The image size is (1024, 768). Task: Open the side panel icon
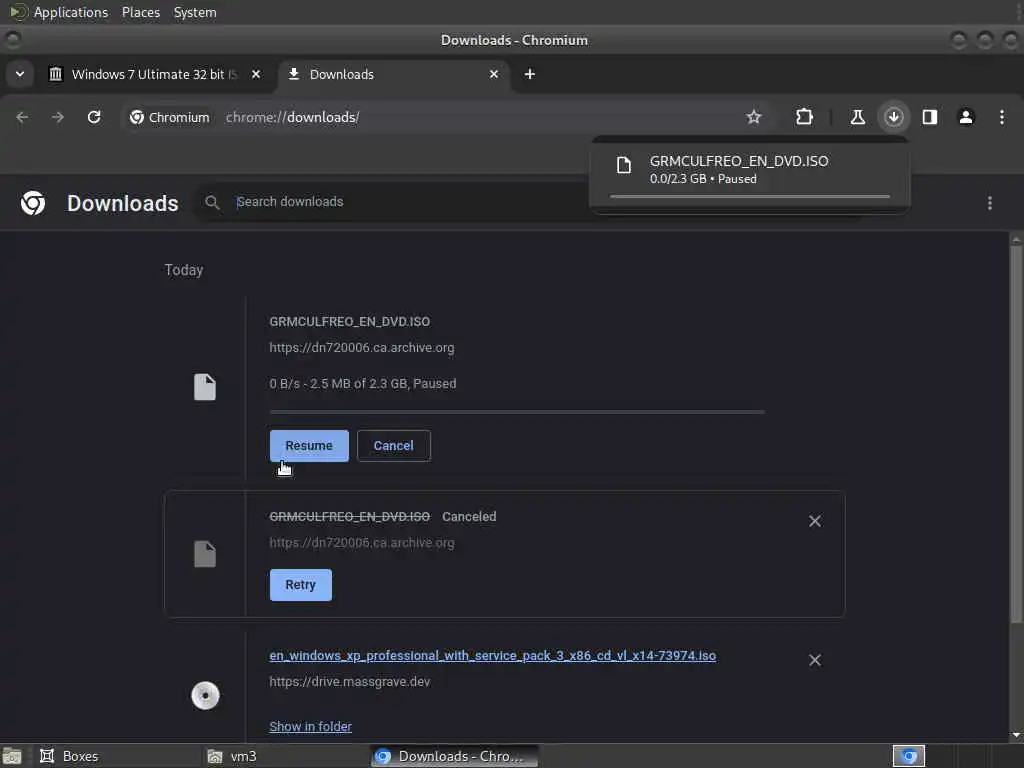tap(930, 117)
